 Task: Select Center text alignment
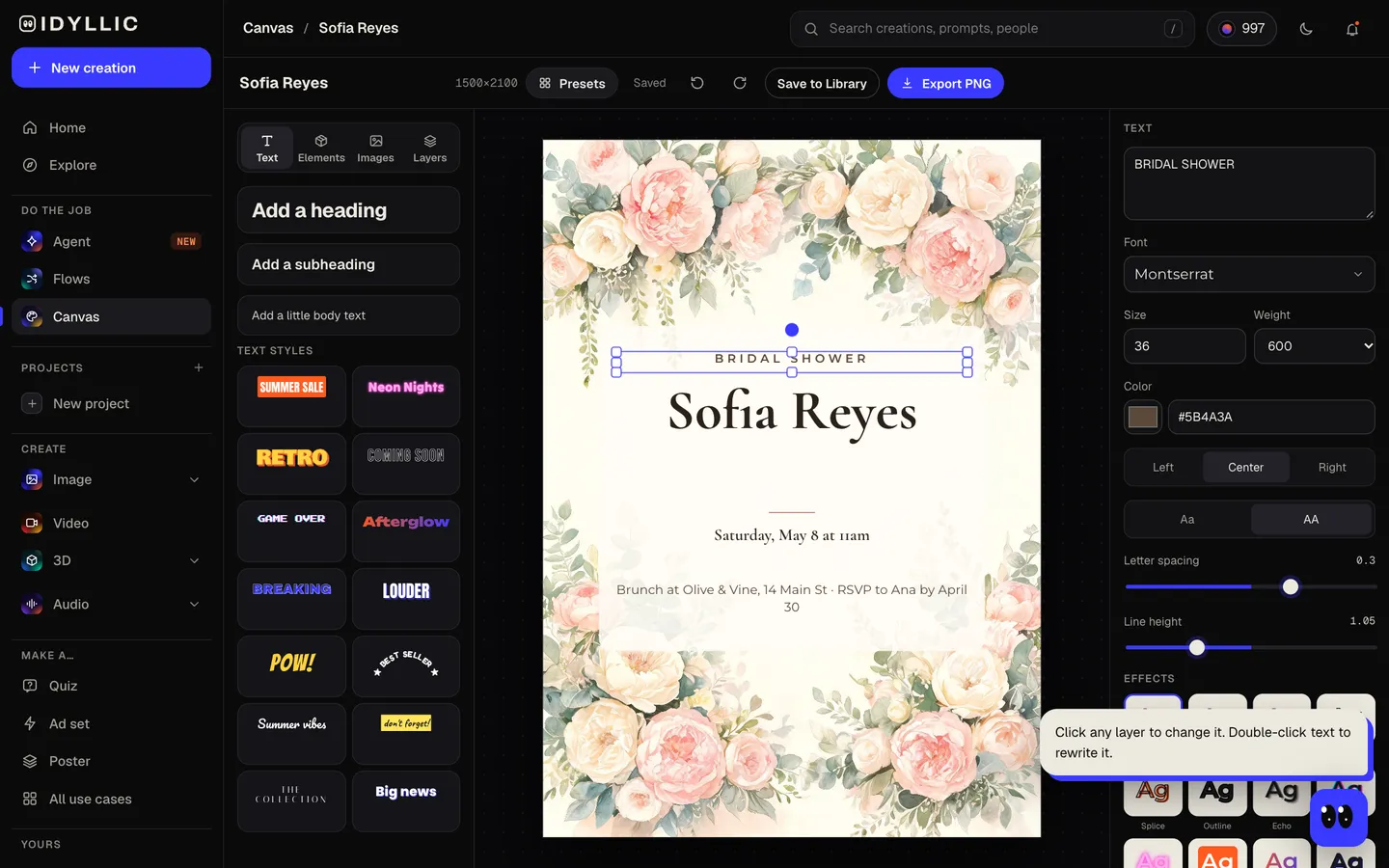[1245, 467]
